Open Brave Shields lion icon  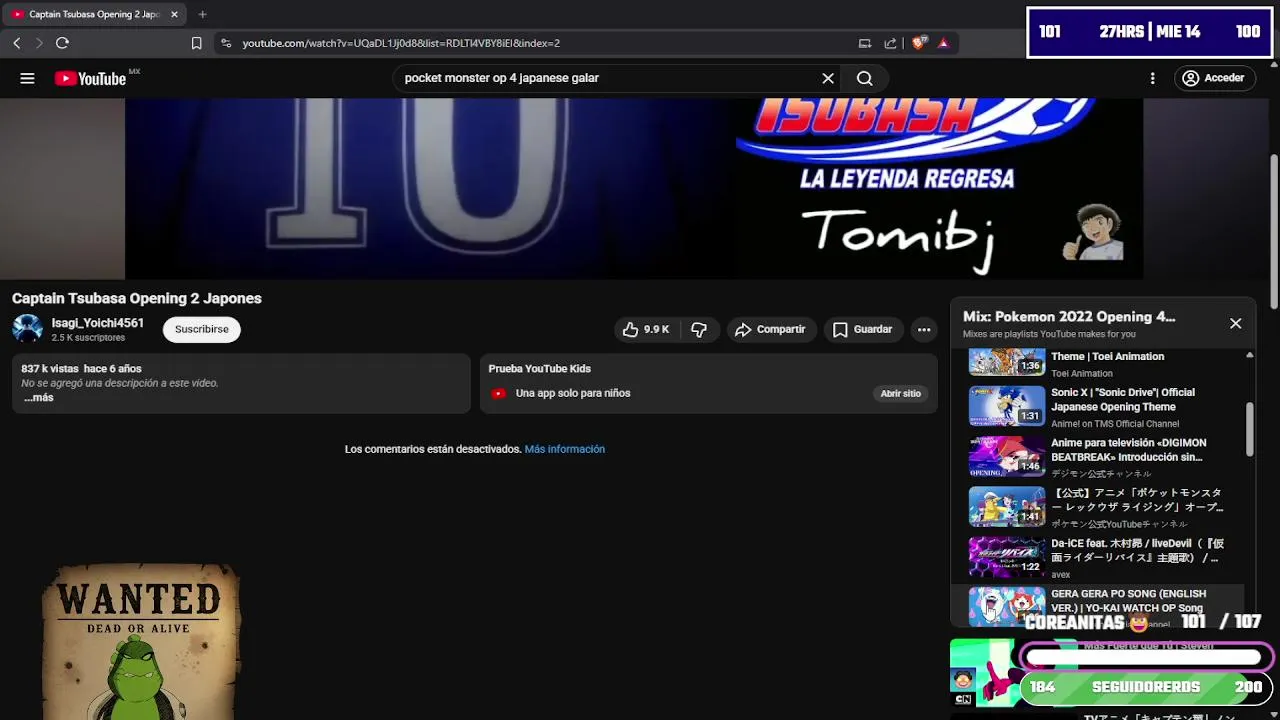919,43
